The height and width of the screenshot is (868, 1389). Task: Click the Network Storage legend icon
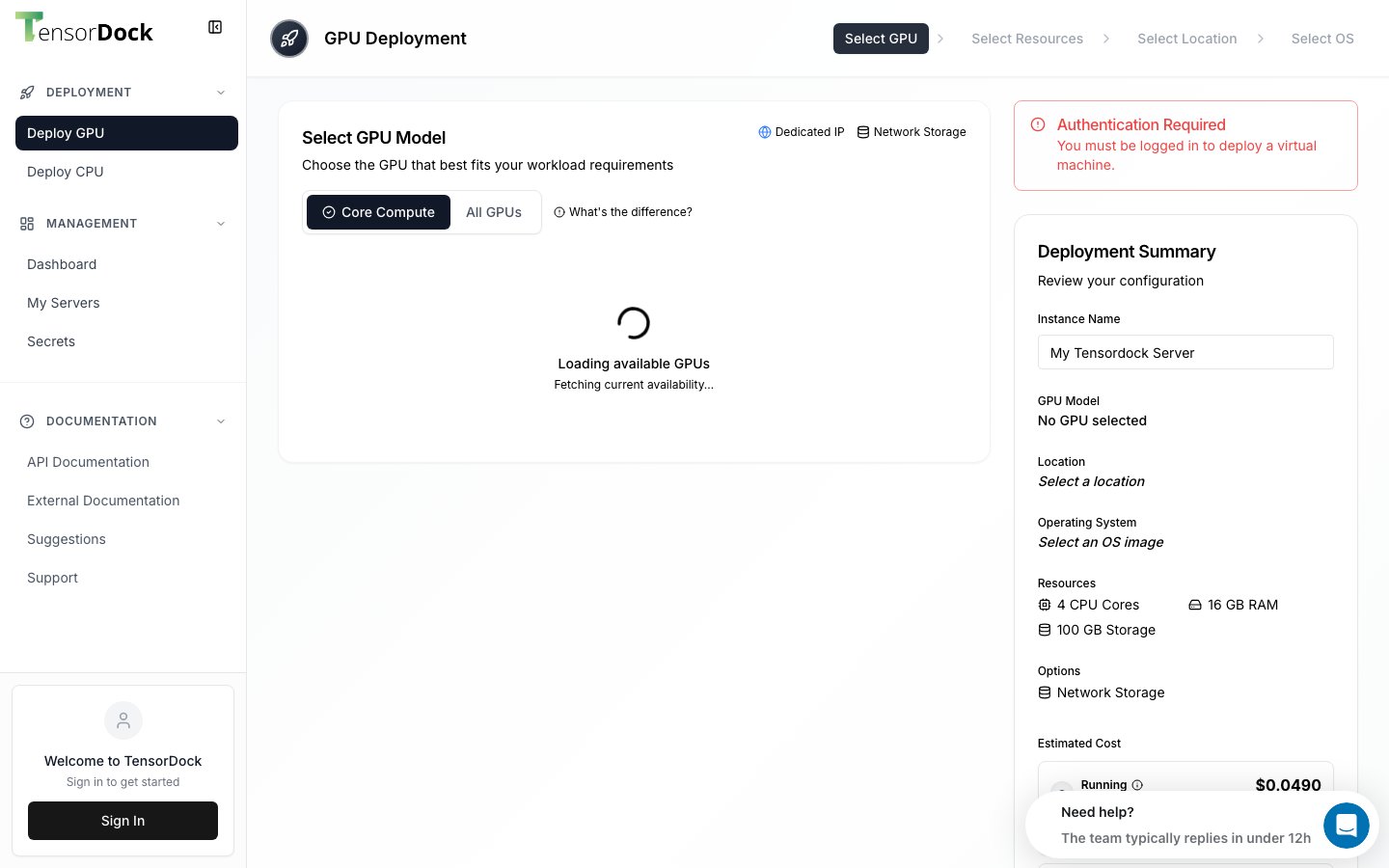863,132
